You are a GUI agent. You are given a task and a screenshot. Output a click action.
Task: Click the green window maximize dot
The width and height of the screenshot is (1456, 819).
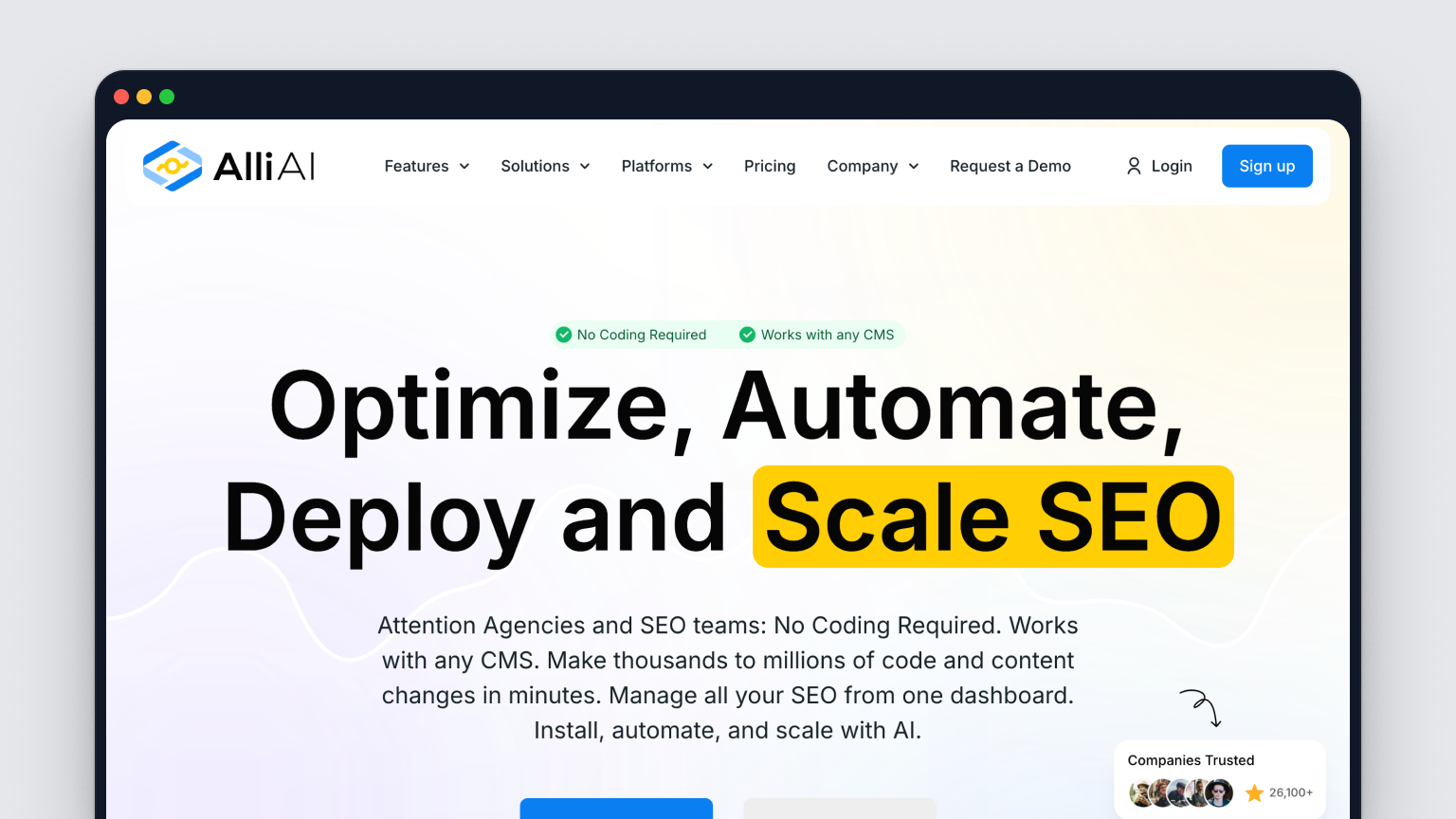click(x=167, y=97)
